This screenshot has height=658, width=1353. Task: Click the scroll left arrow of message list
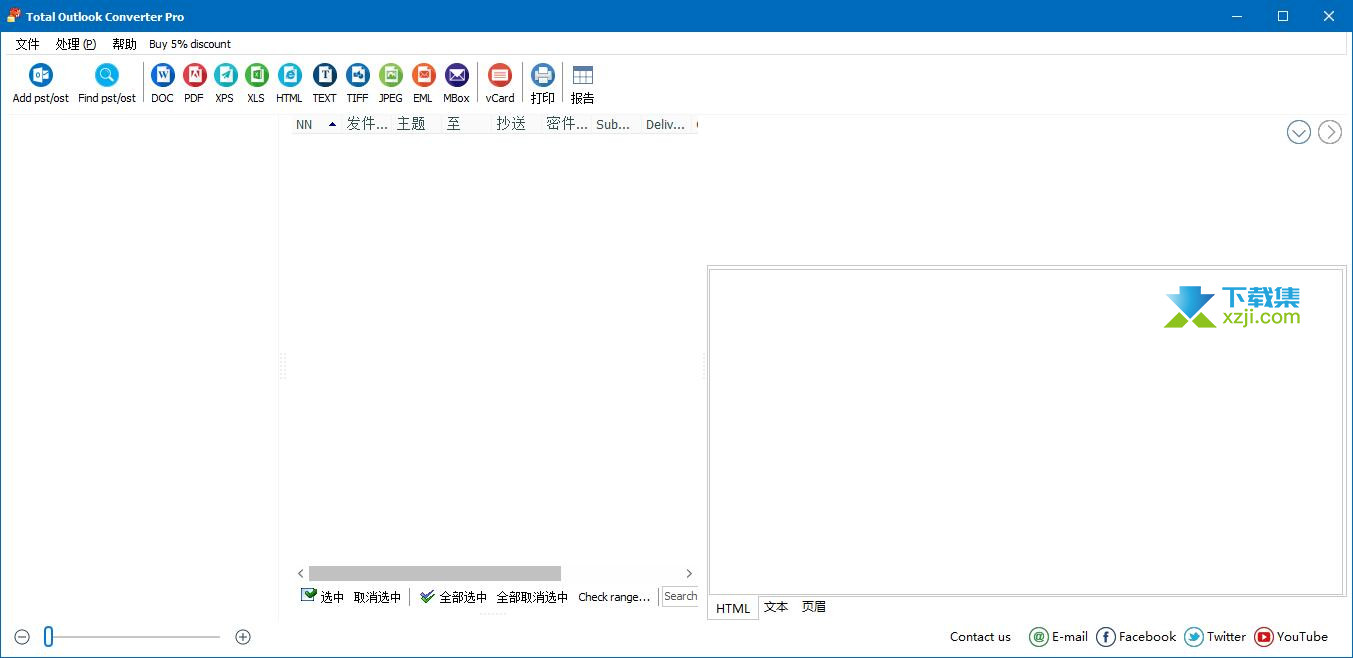(x=301, y=573)
